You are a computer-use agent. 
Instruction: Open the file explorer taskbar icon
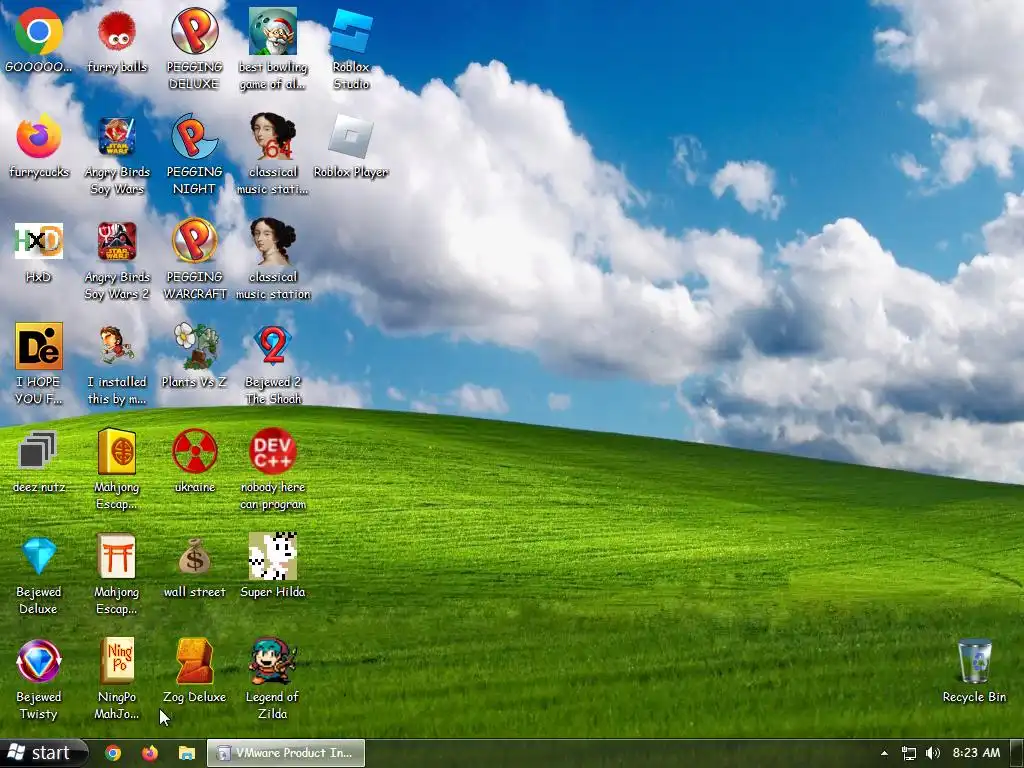(187, 753)
